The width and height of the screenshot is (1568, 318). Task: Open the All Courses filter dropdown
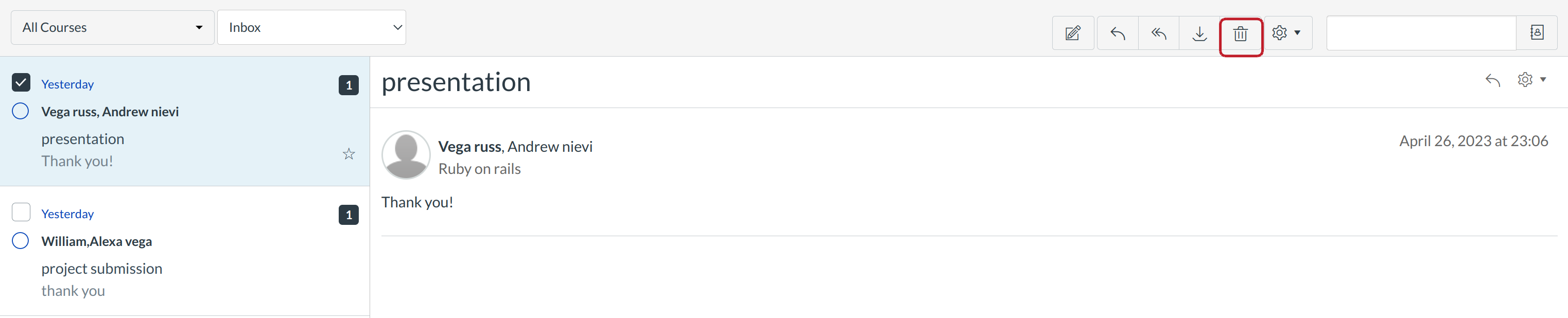(113, 27)
